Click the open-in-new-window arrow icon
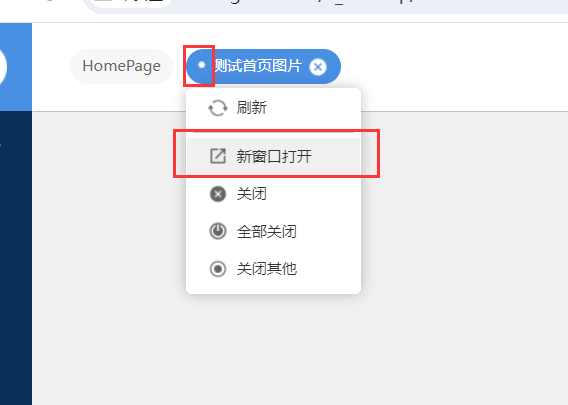568x405 pixels. pos(218,156)
